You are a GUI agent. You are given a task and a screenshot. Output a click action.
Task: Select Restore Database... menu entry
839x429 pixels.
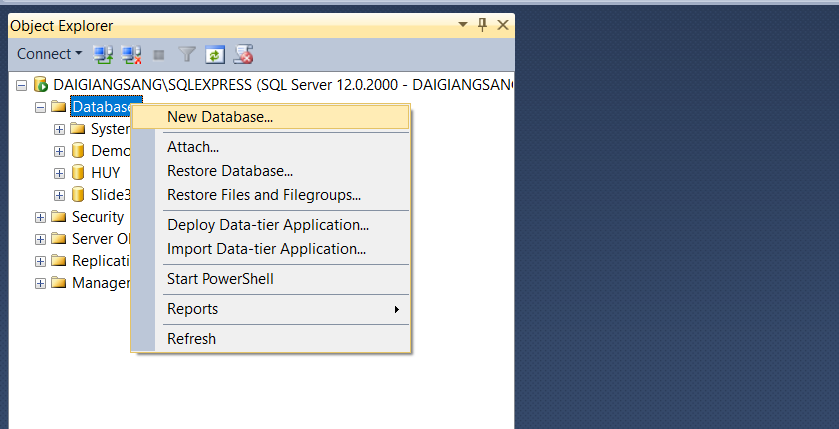point(230,171)
